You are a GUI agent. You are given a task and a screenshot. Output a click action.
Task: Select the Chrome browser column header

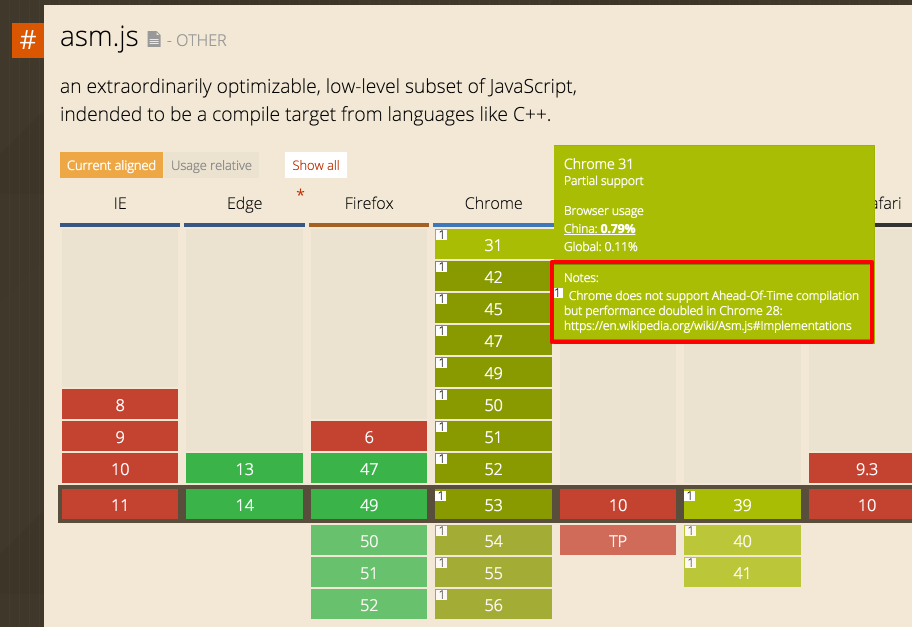pyautogui.click(x=493, y=204)
